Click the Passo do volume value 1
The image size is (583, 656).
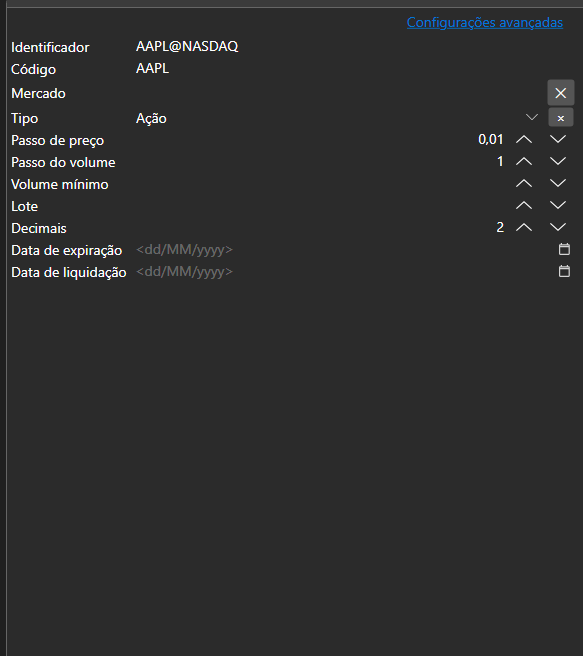[x=500, y=161]
